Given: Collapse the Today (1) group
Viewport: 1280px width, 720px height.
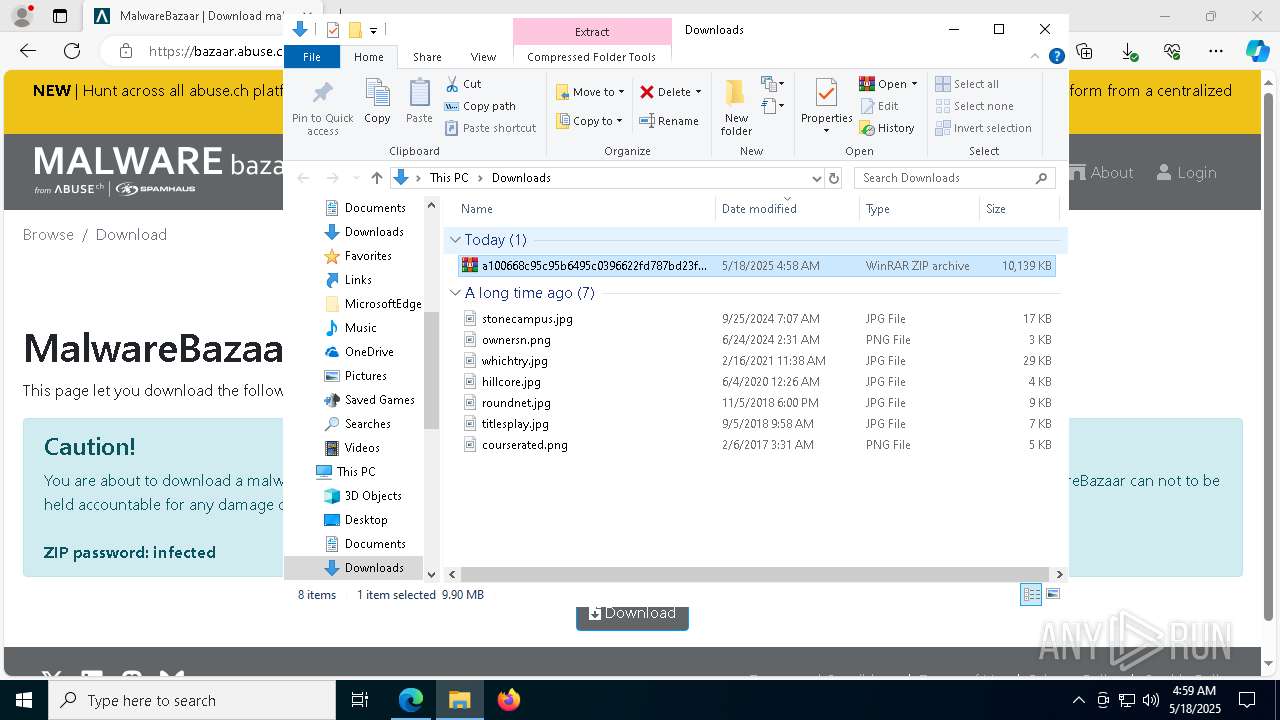Looking at the screenshot, I should (x=455, y=240).
